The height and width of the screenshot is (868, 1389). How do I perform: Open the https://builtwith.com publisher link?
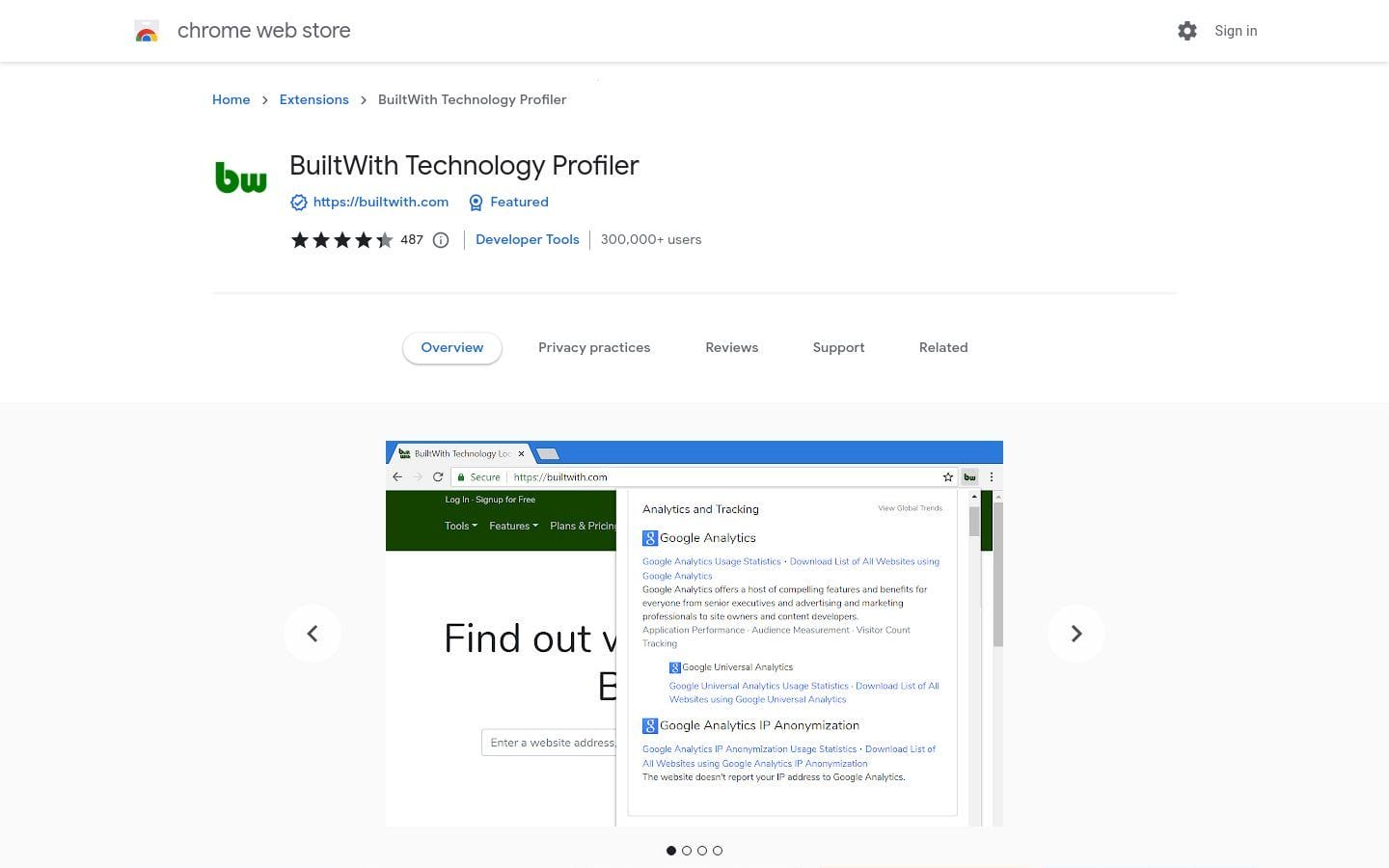[x=381, y=202]
